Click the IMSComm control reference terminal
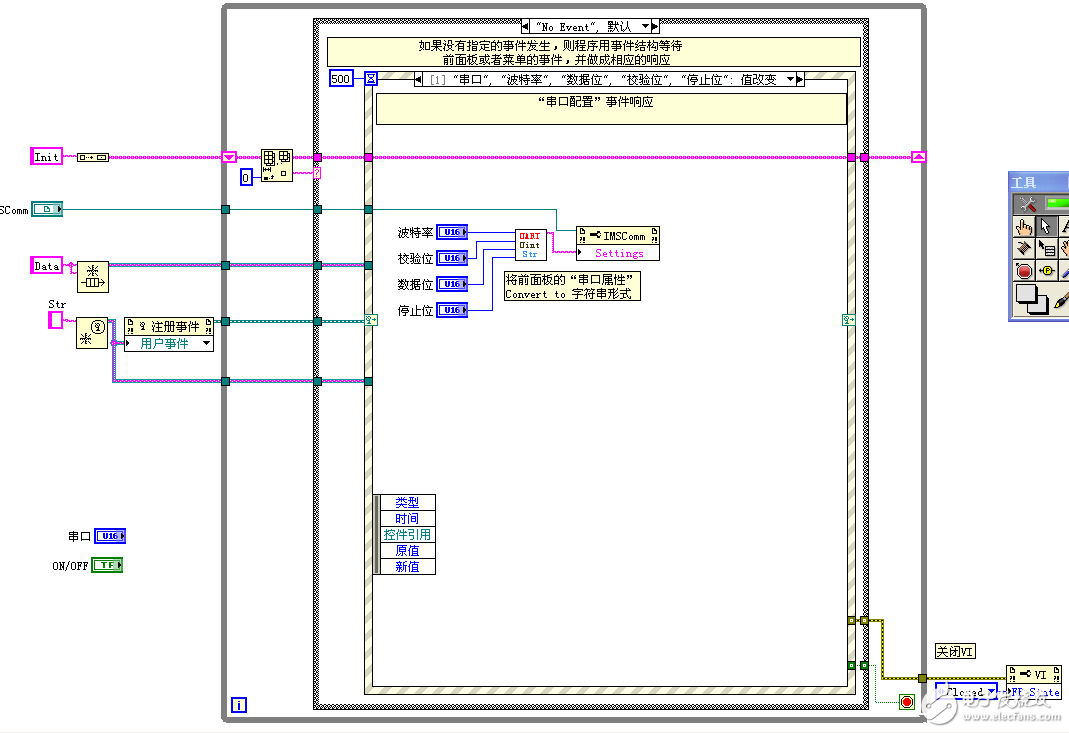Image resolution: width=1069 pixels, height=733 pixels. click(47, 209)
